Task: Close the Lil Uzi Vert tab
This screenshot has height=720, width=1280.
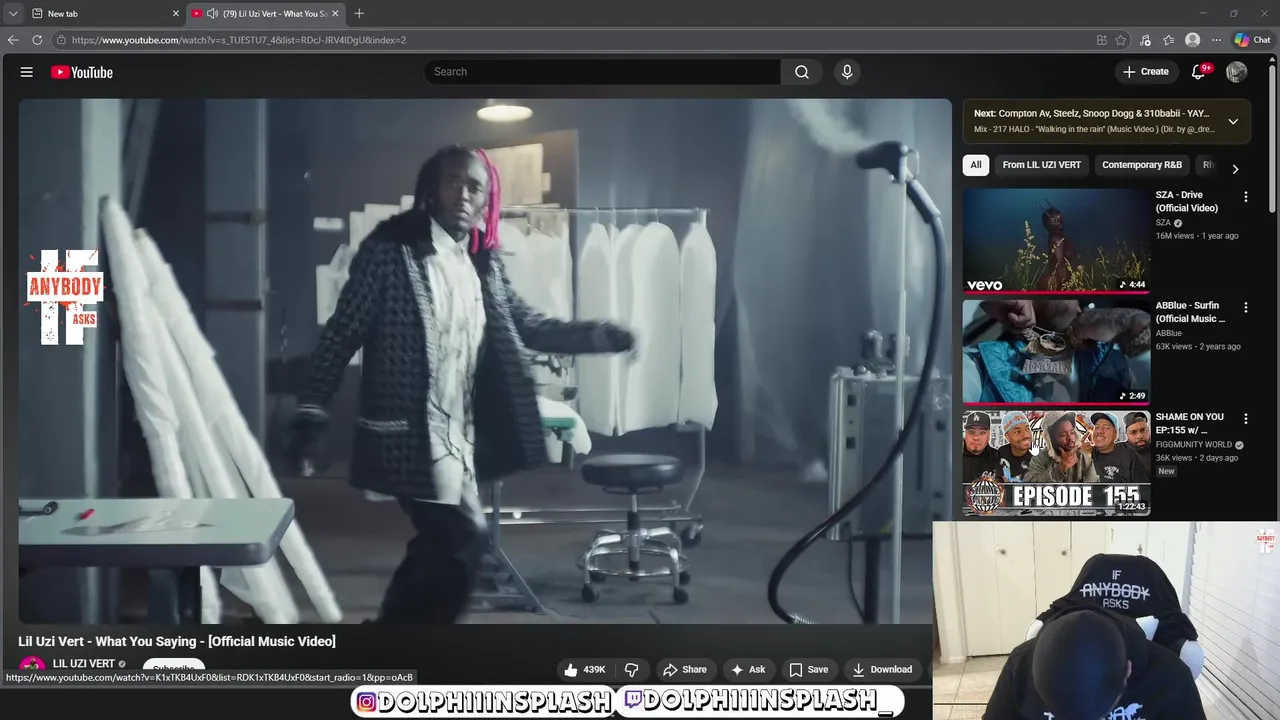Action: click(x=335, y=14)
